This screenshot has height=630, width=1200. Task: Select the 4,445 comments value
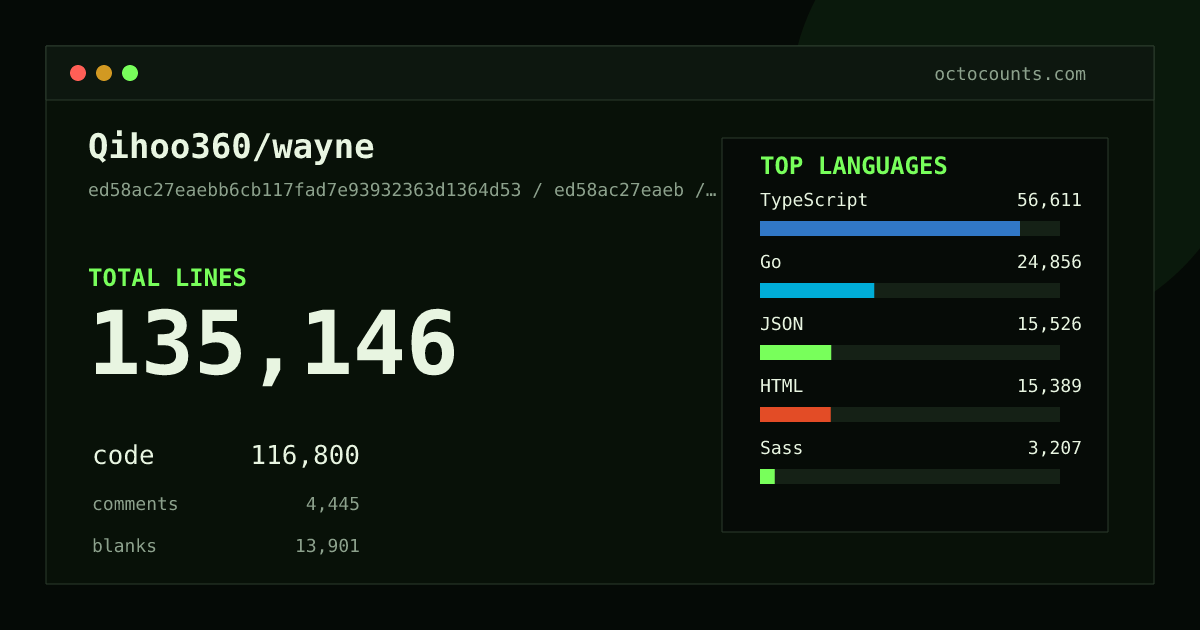(x=332, y=504)
